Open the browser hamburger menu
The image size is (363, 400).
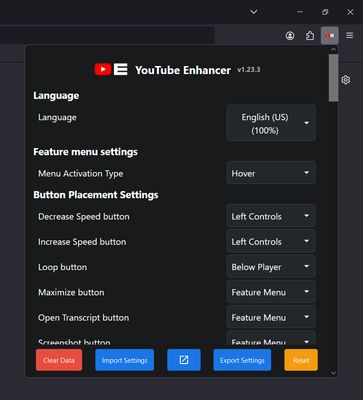coord(349,35)
